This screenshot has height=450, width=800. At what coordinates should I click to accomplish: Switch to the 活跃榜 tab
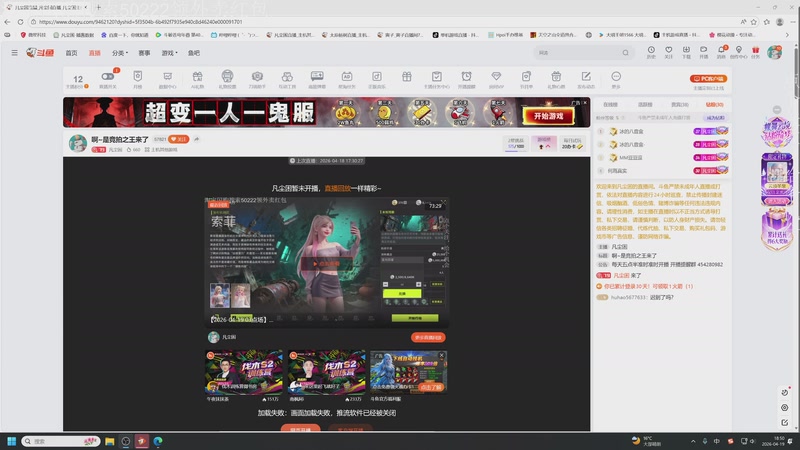645,105
